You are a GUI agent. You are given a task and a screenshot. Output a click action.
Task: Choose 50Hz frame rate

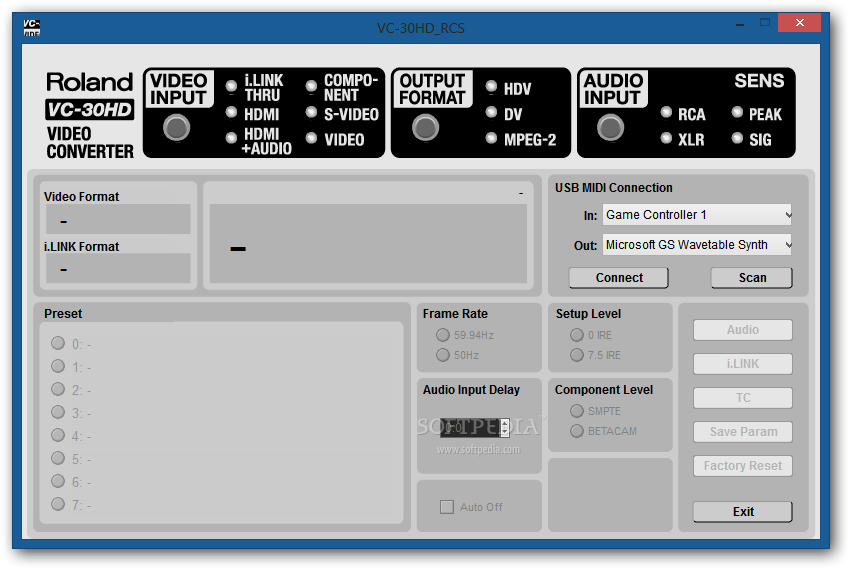(x=443, y=355)
